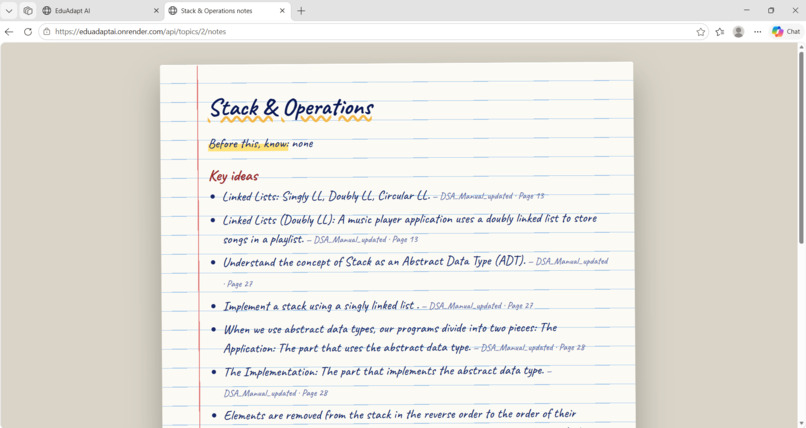Open the favorites list icon
Screen dimensions: 806x428
pos(720,32)
